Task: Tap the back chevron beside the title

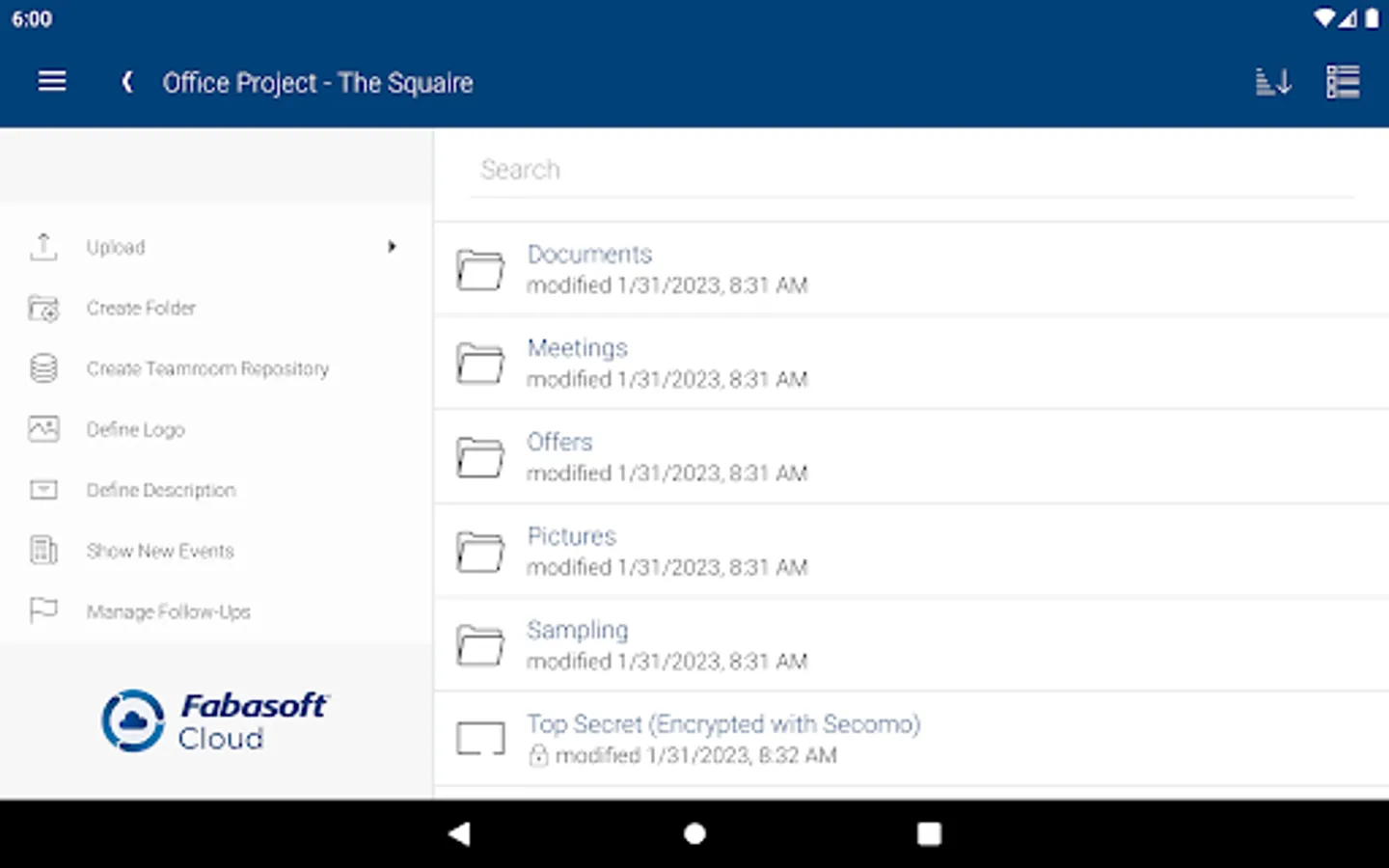Action: pyautogui.click(x=127, y=82)
